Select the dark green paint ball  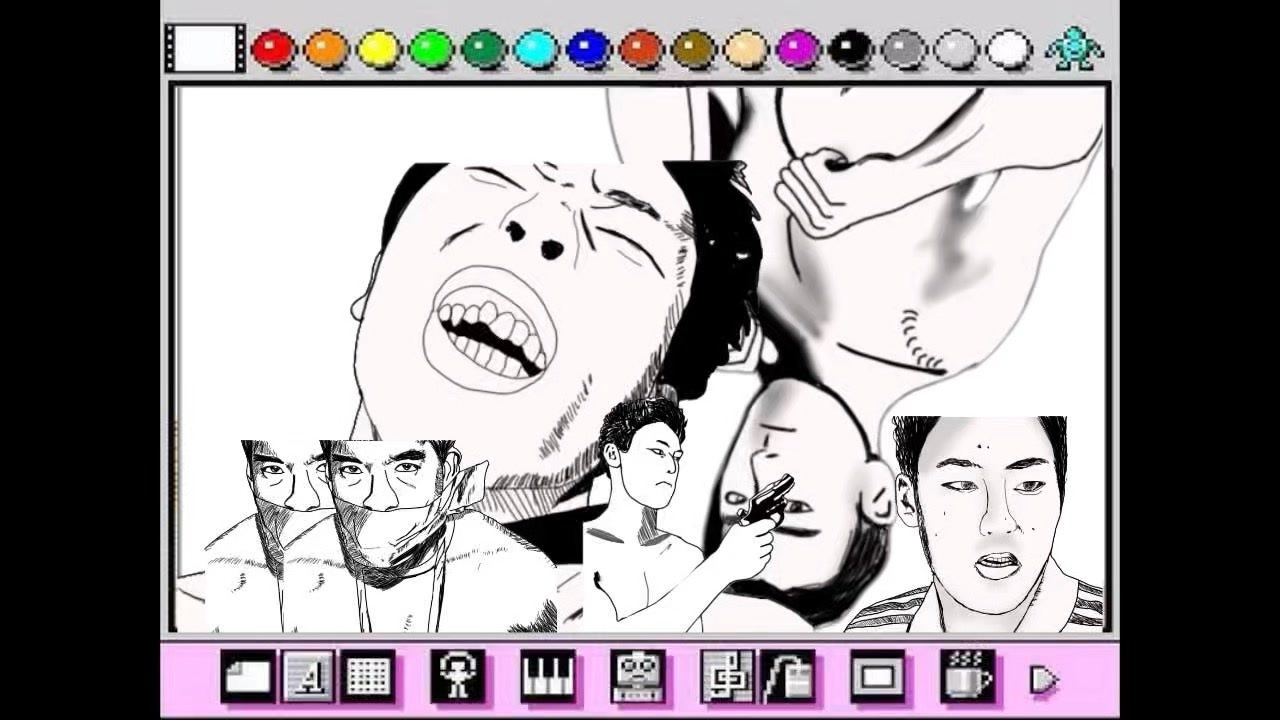click(x=478, y=47)
